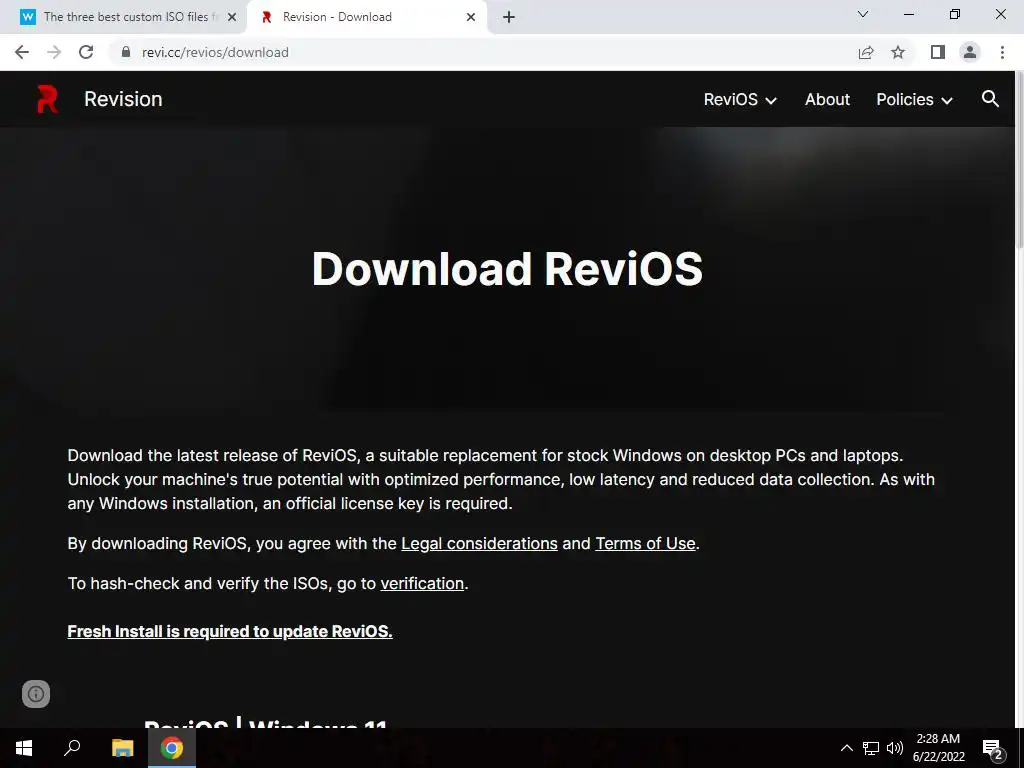Image resolution: width=1024 pixels, height=768 pixels.
Task: Click the Revision site title text
Action: (123, 99)
